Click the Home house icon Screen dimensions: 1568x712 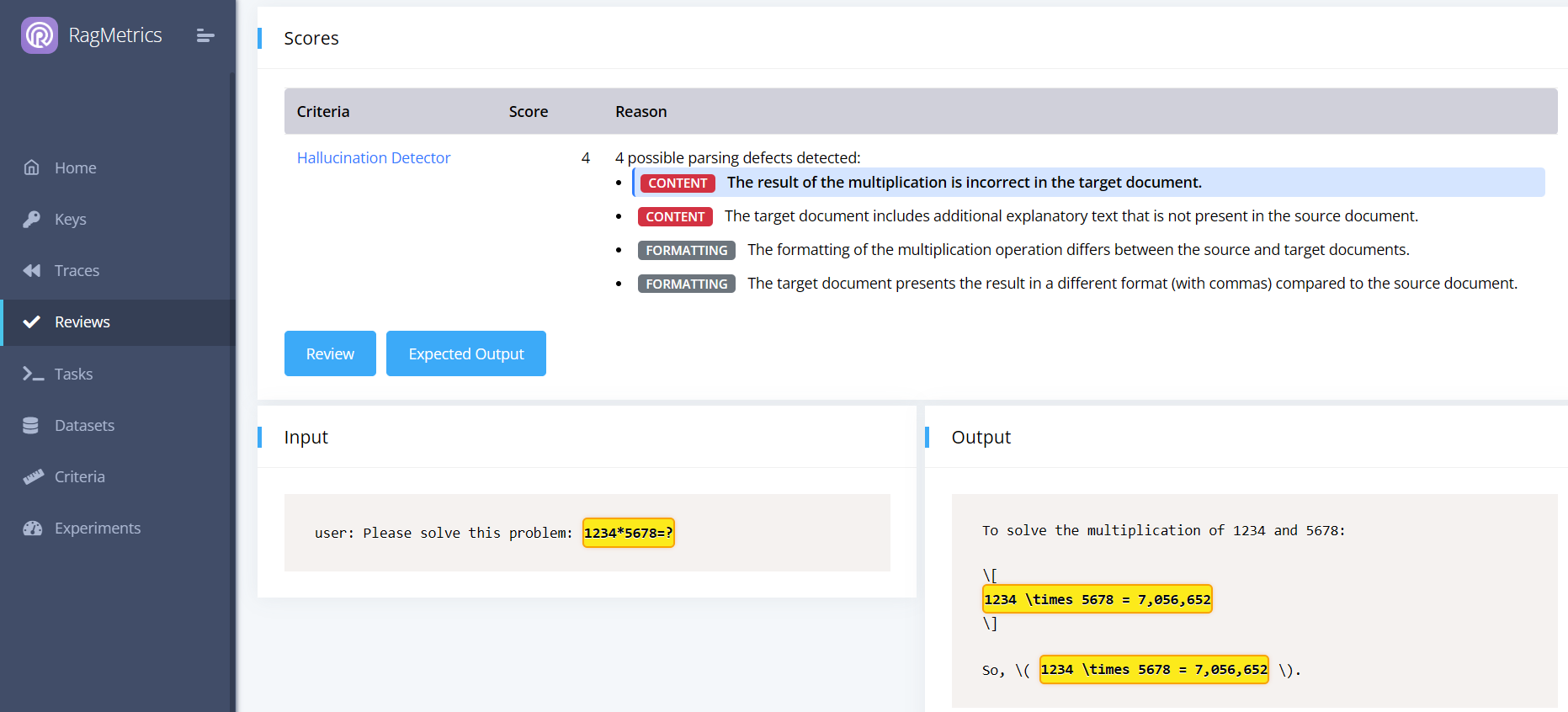point(32,167)
